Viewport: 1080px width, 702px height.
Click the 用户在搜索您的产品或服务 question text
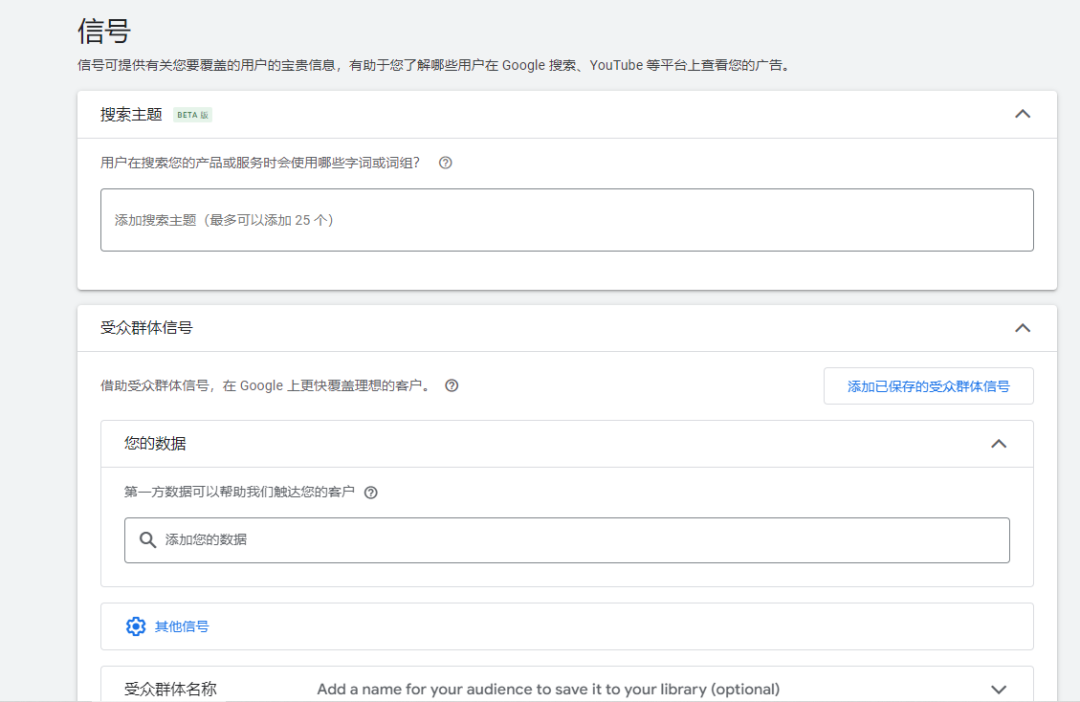[260, 163]
